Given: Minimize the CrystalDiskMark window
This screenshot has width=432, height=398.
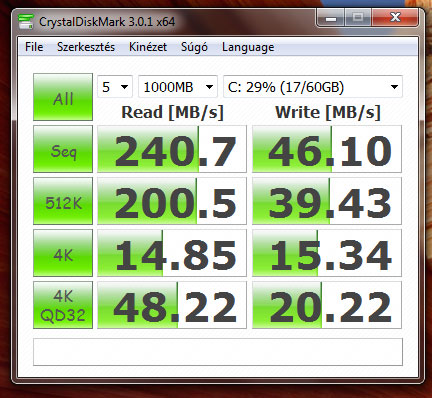Looking at the screenshot, I should click(x=331, y=17).
